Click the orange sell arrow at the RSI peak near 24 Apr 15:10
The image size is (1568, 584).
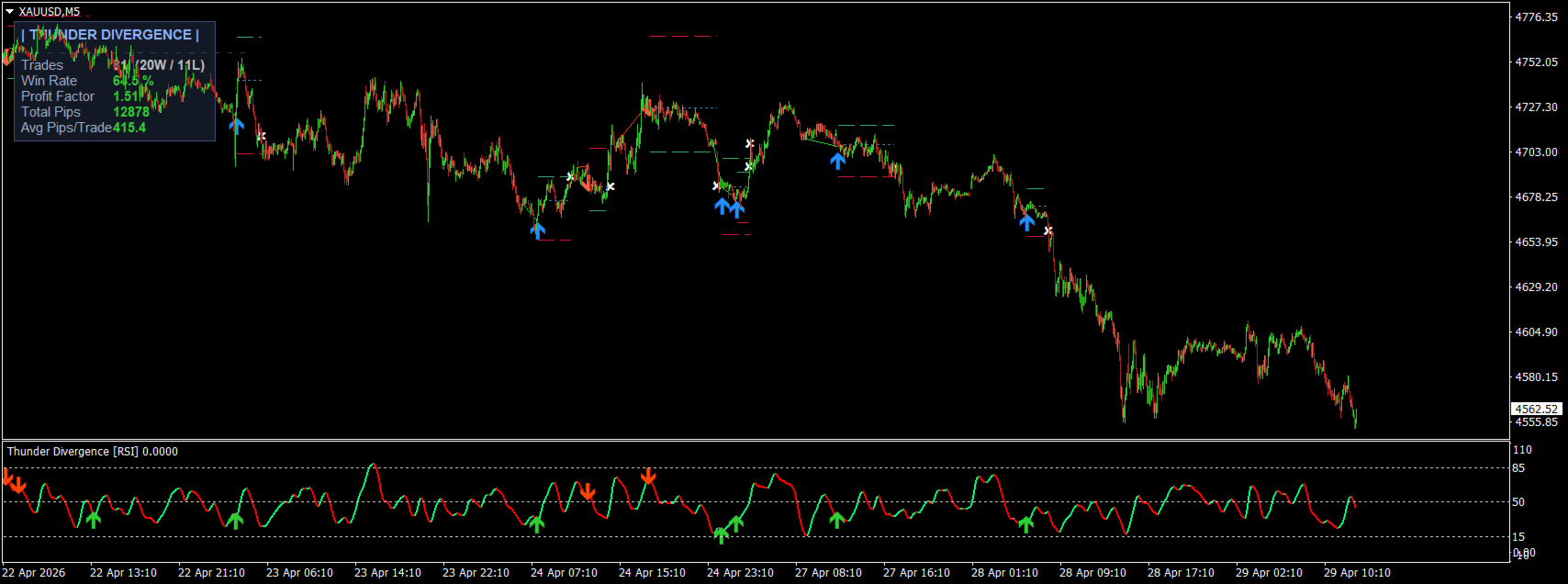pos(648,476)
